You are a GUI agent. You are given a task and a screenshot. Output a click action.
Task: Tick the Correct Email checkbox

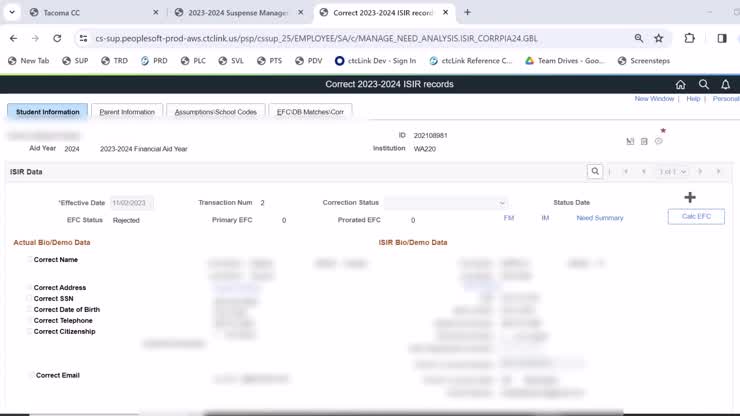(32, 376)
